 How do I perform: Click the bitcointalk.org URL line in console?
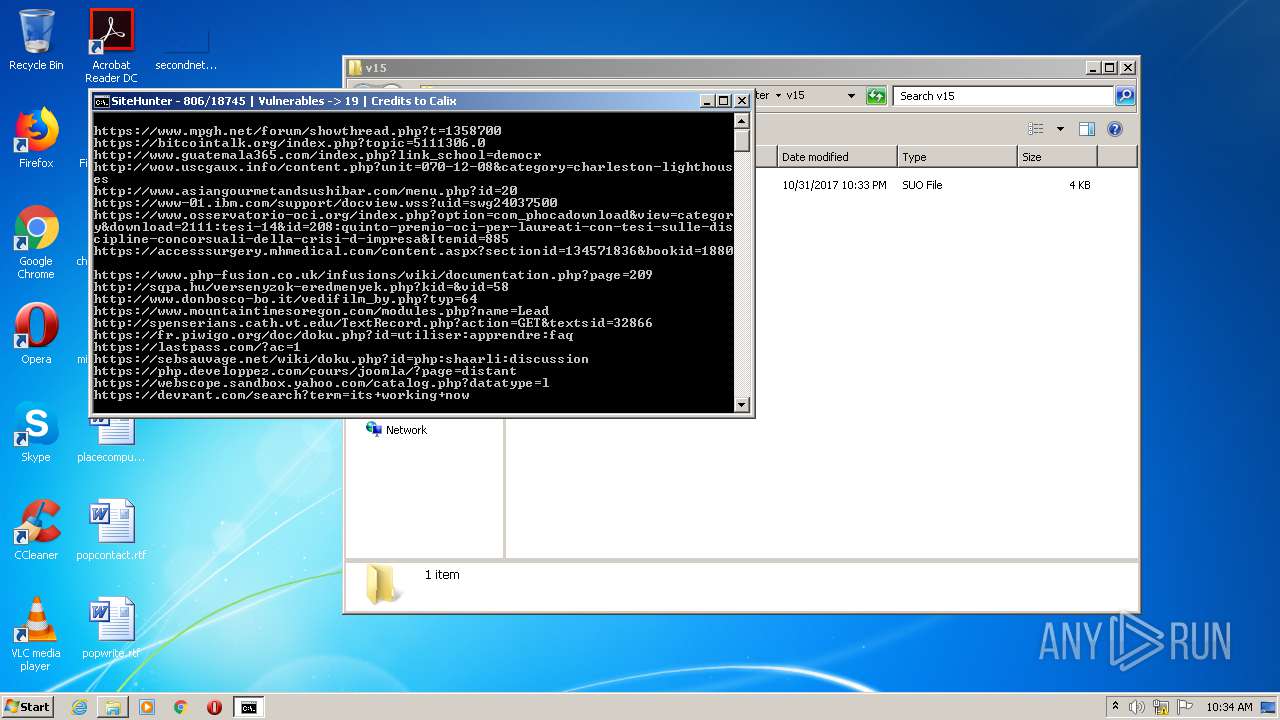pyautogui.click(x=290, y=143)
